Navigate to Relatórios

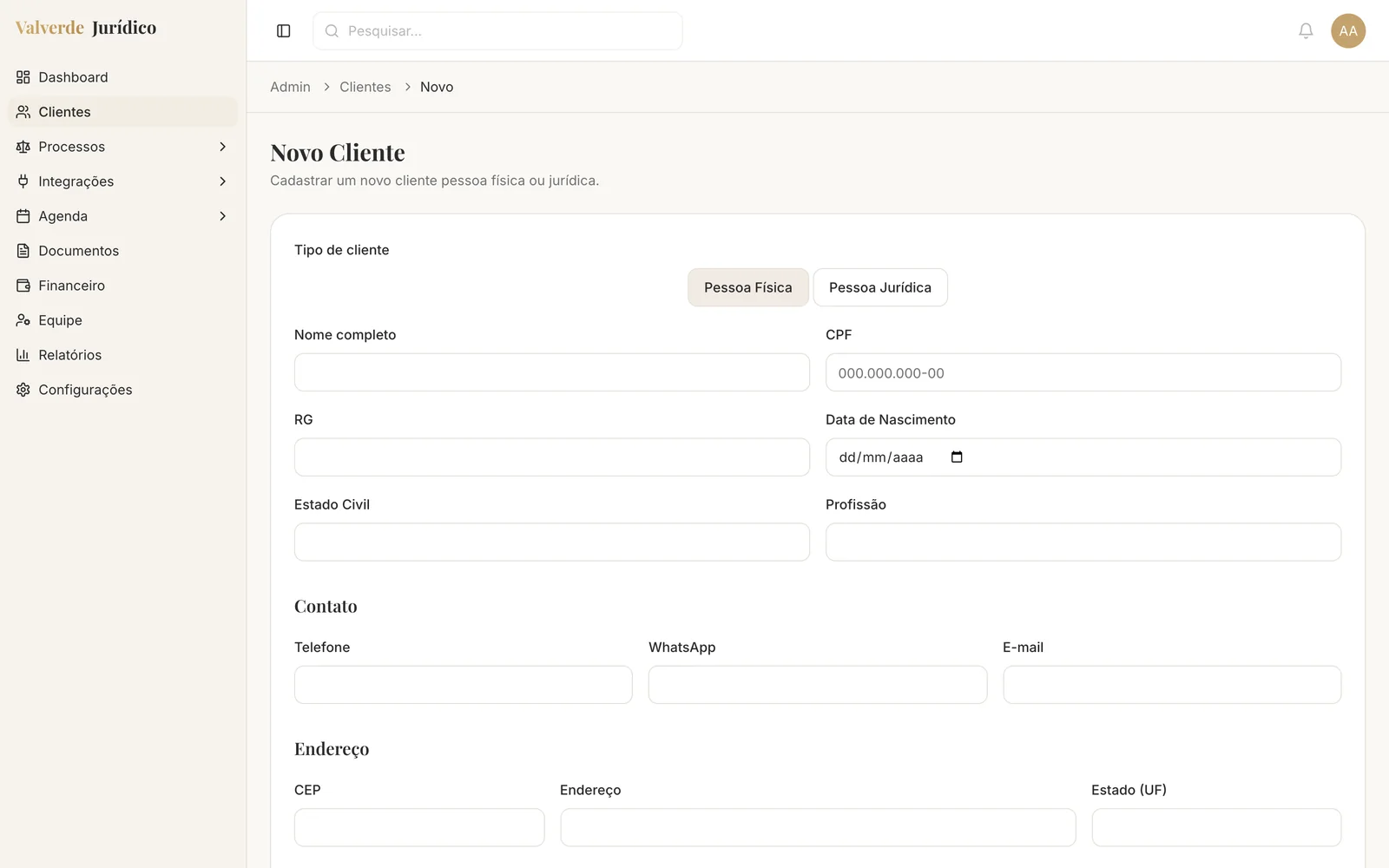pos(122,355)
